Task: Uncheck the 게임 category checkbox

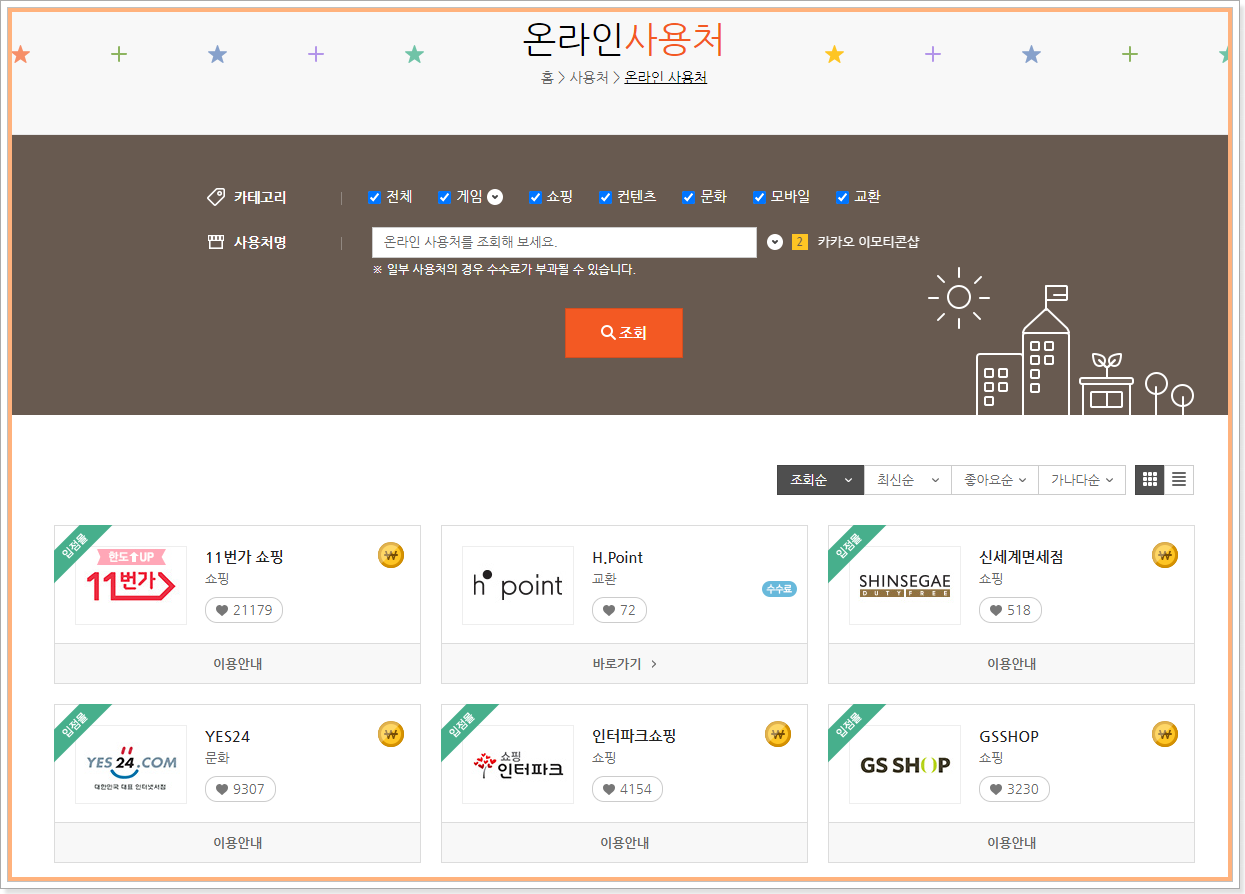Action: click(x=445, y=197)
